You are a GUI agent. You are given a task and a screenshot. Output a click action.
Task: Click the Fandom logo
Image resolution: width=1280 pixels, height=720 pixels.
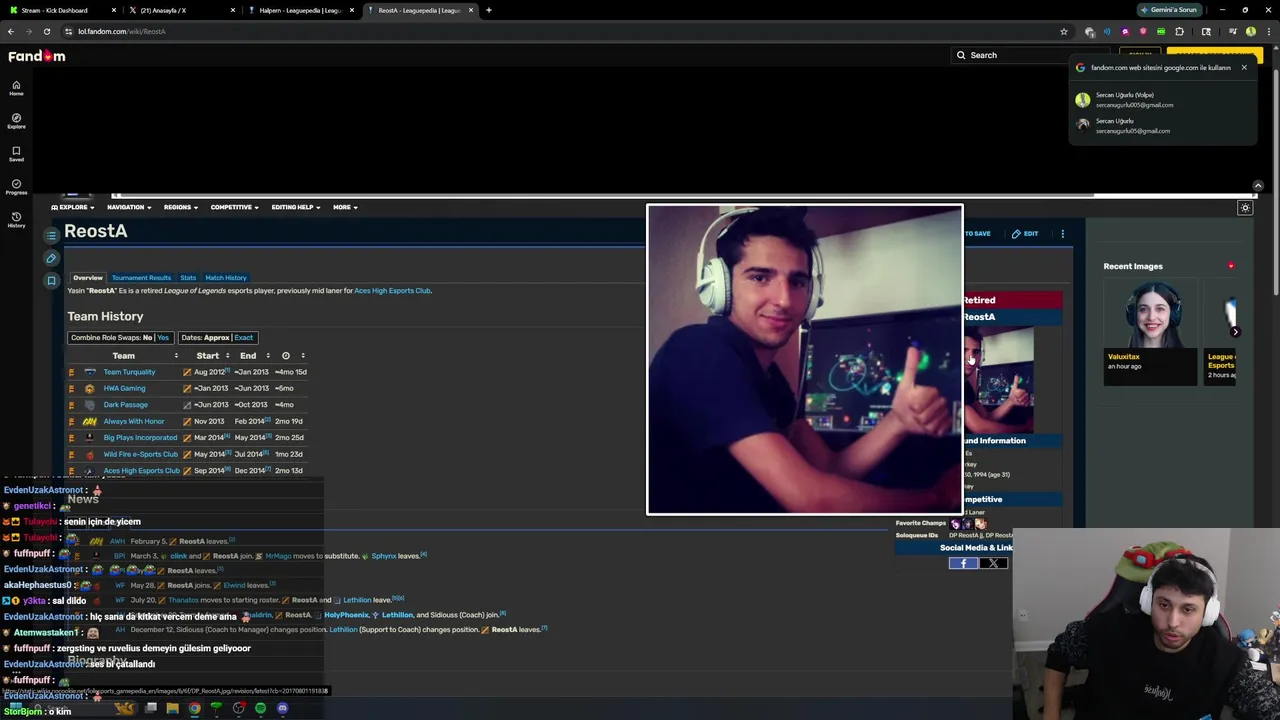[37, 56]
